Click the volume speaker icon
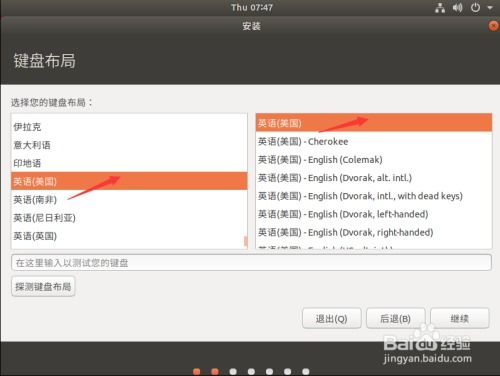This screenshot has width=500, height=376. [x=457, y=8]
